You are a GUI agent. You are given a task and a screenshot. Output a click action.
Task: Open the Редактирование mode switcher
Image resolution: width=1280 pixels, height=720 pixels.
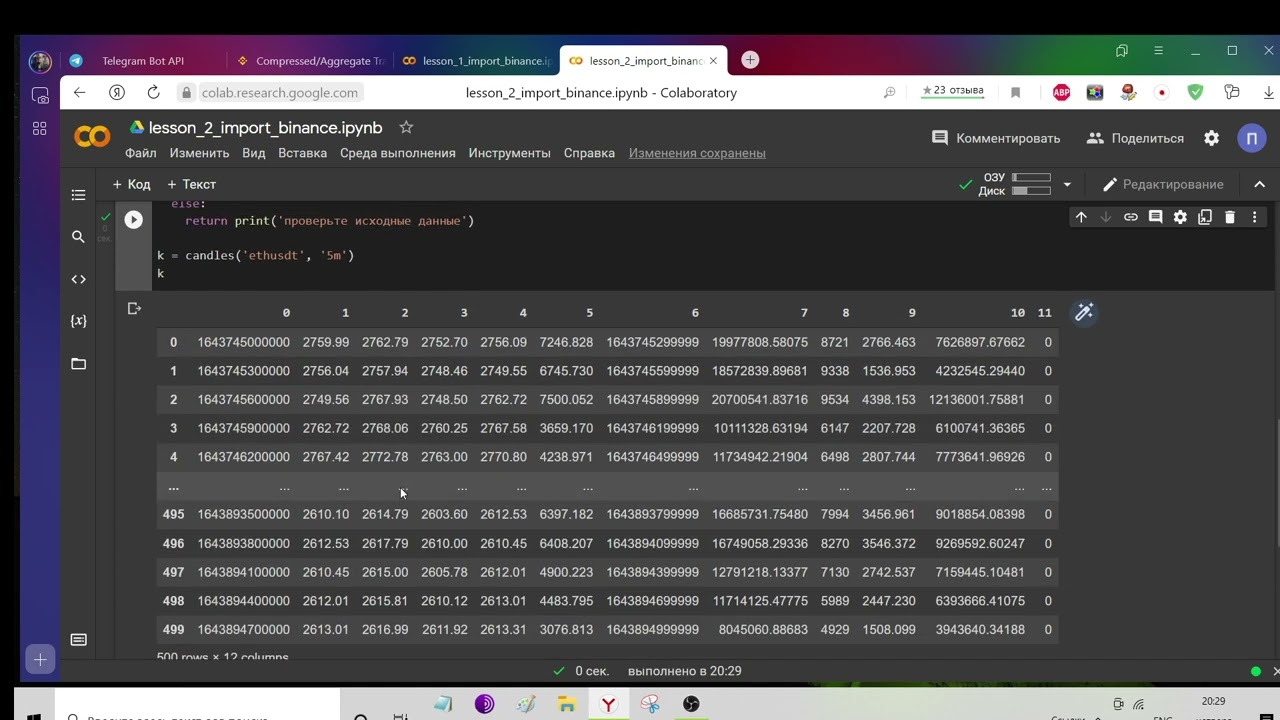click(x=1163, y=184)
